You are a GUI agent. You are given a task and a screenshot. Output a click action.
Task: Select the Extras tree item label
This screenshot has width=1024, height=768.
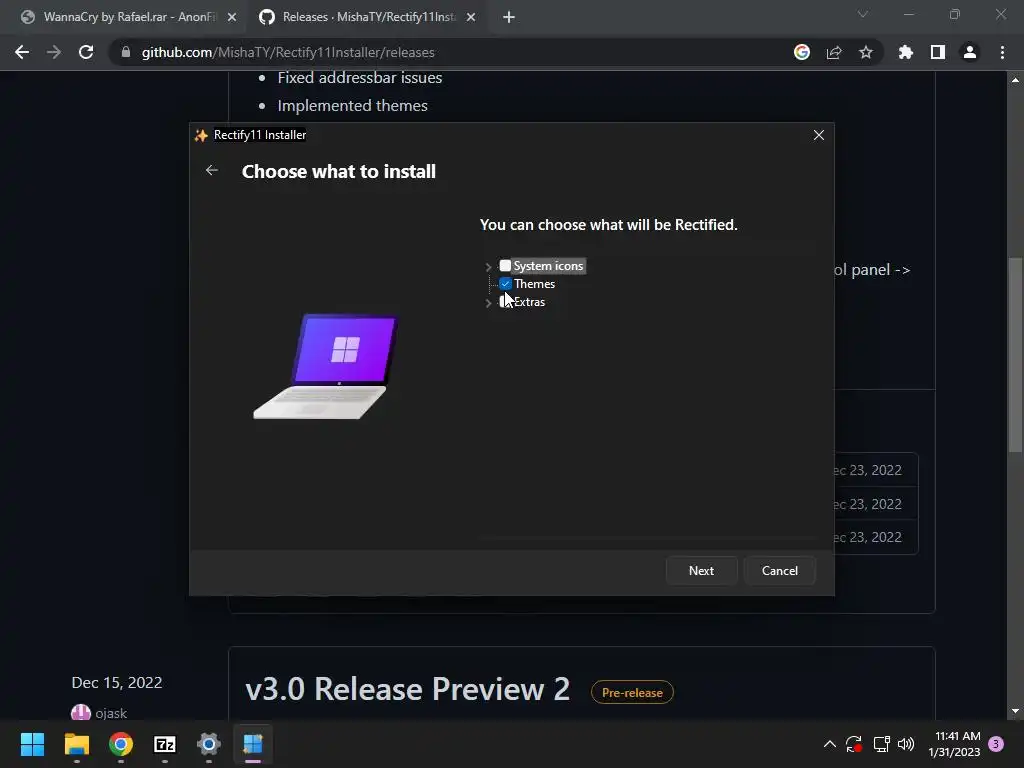click(529, 302)
